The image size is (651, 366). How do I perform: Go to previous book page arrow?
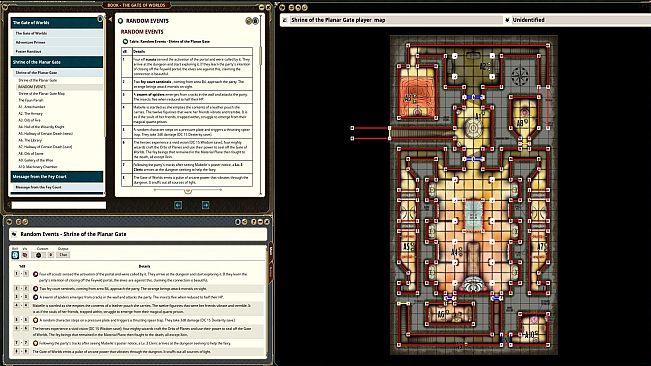[x=178, y=205]
